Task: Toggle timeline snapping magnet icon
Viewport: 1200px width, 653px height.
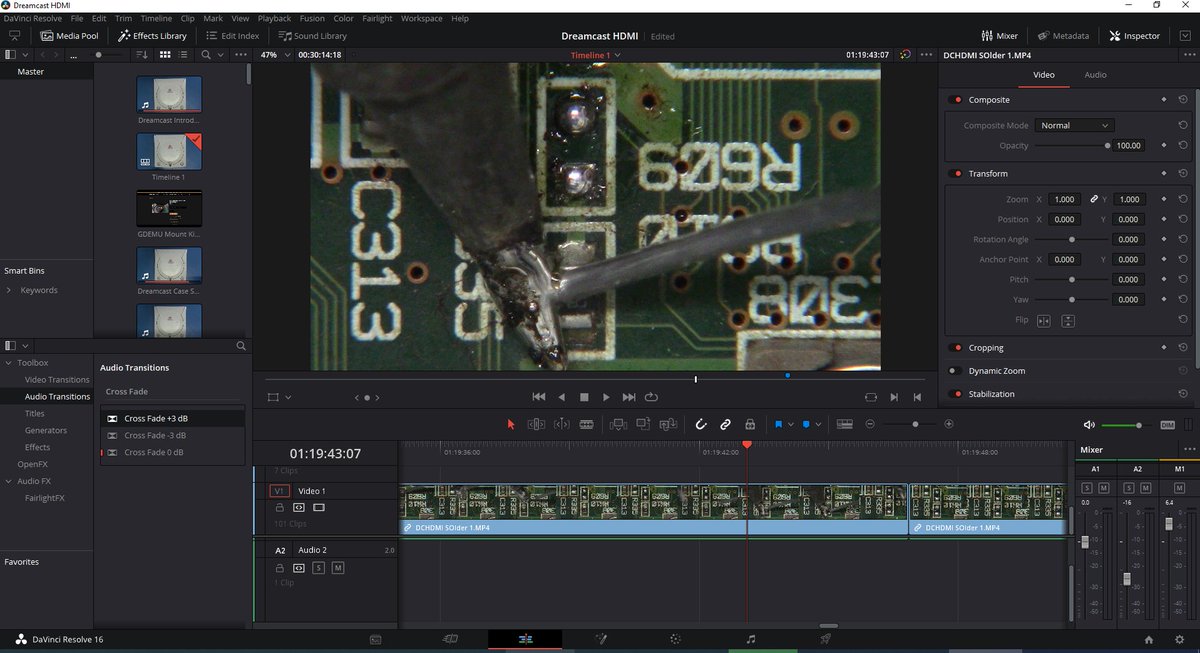Action: point(701,424)
